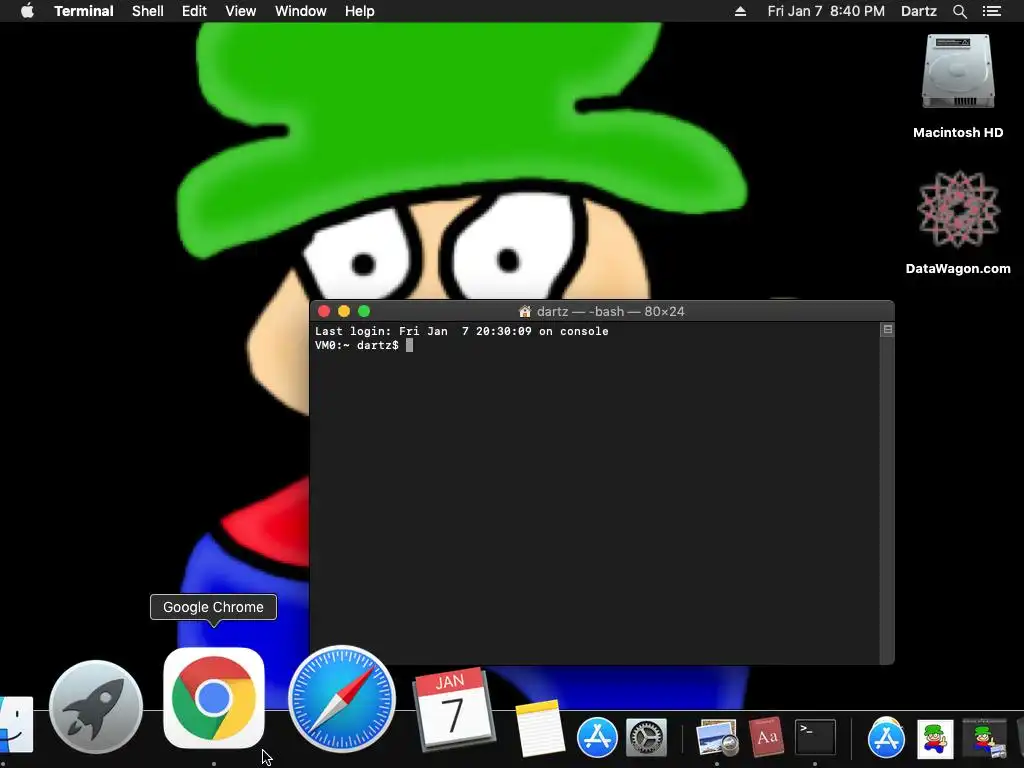Open the View menu

pos(240,11)
